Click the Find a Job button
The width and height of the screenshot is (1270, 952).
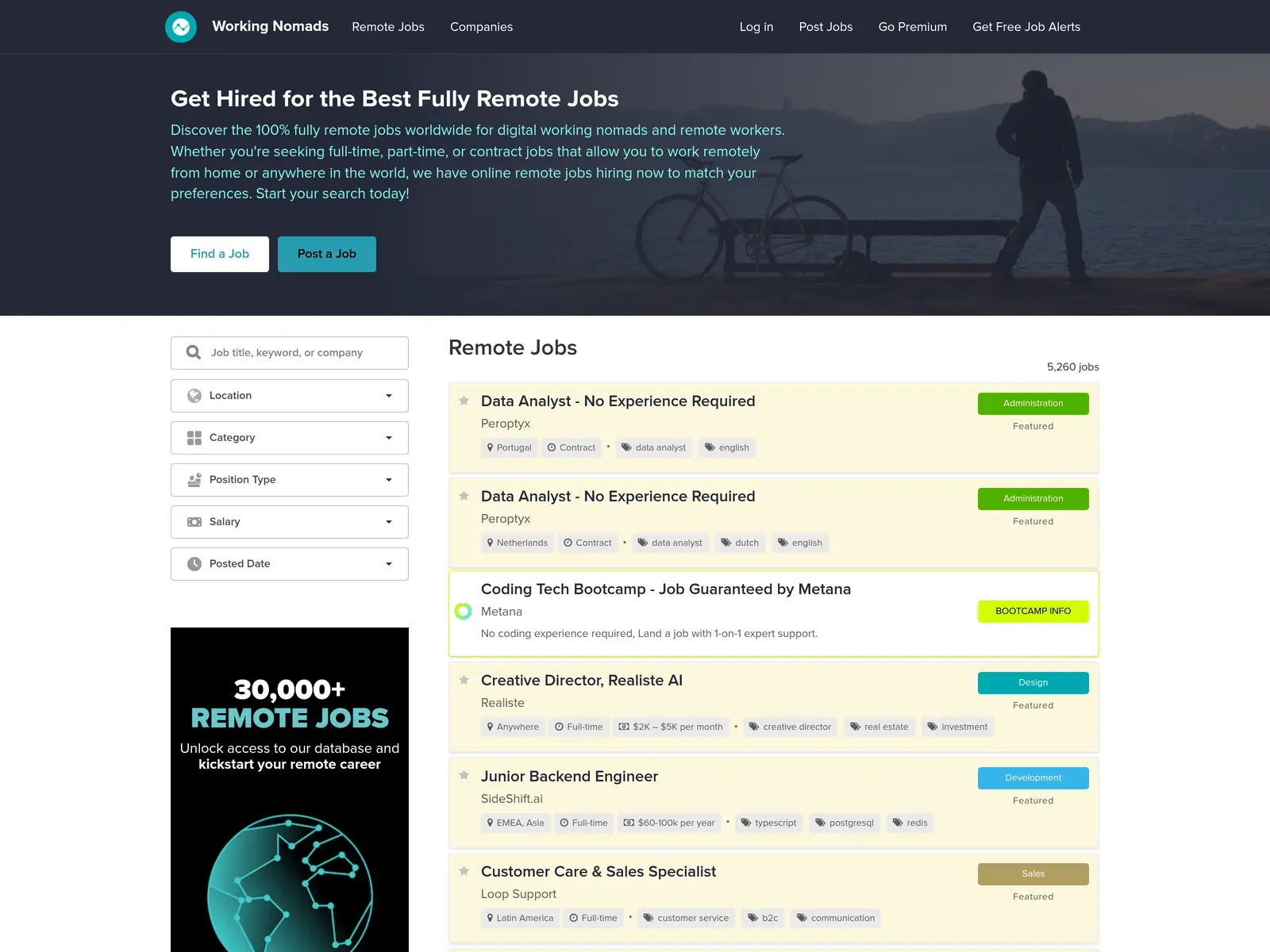tap(220, 254)
